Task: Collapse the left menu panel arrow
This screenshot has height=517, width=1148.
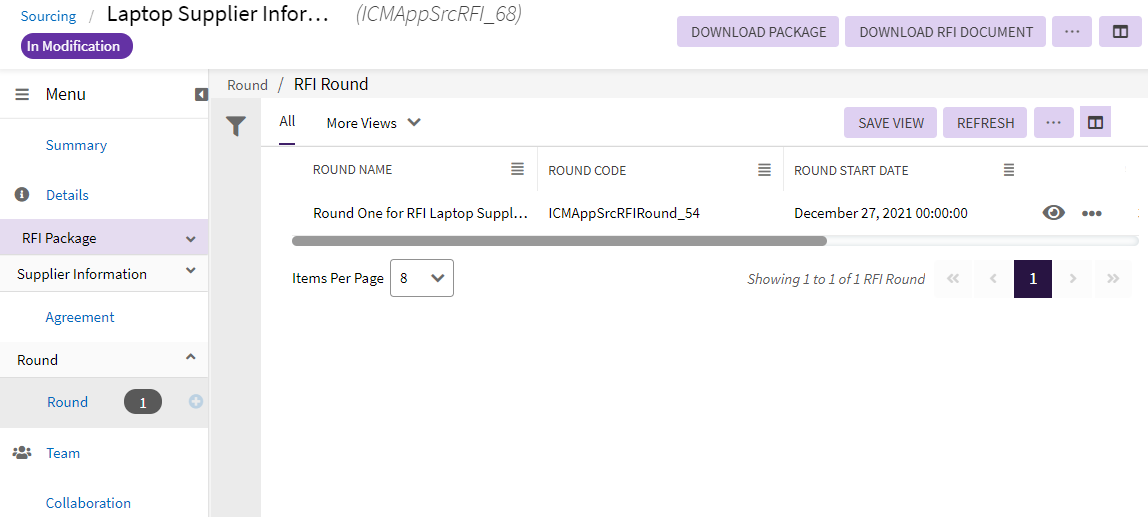Action: [x=201, y=94]
